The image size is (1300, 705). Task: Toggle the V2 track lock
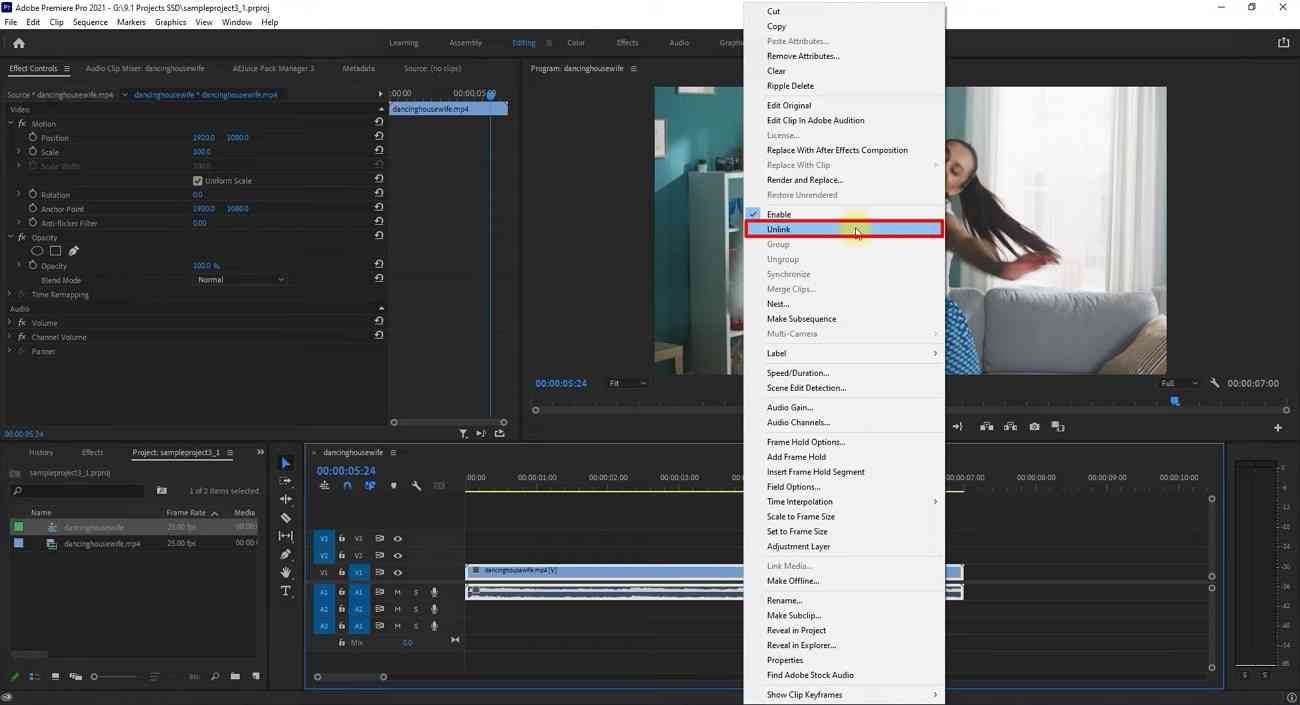[x=342, y=556]
